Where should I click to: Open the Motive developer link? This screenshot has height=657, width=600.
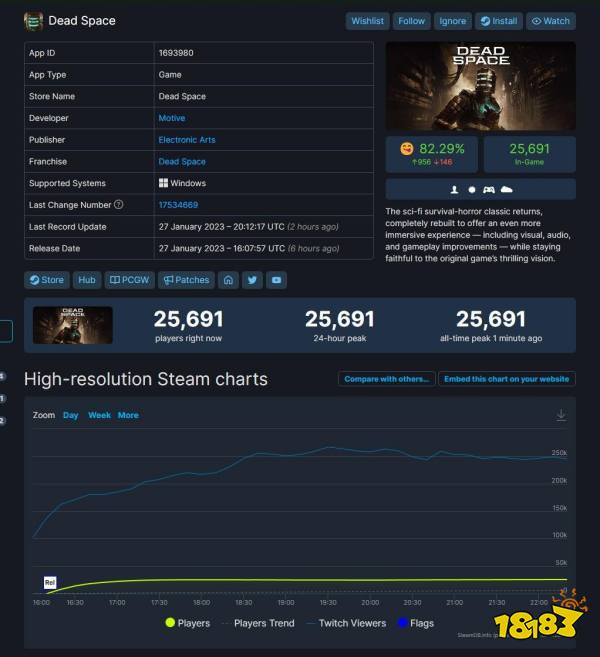pyautogui.click(x=172, y=118)
